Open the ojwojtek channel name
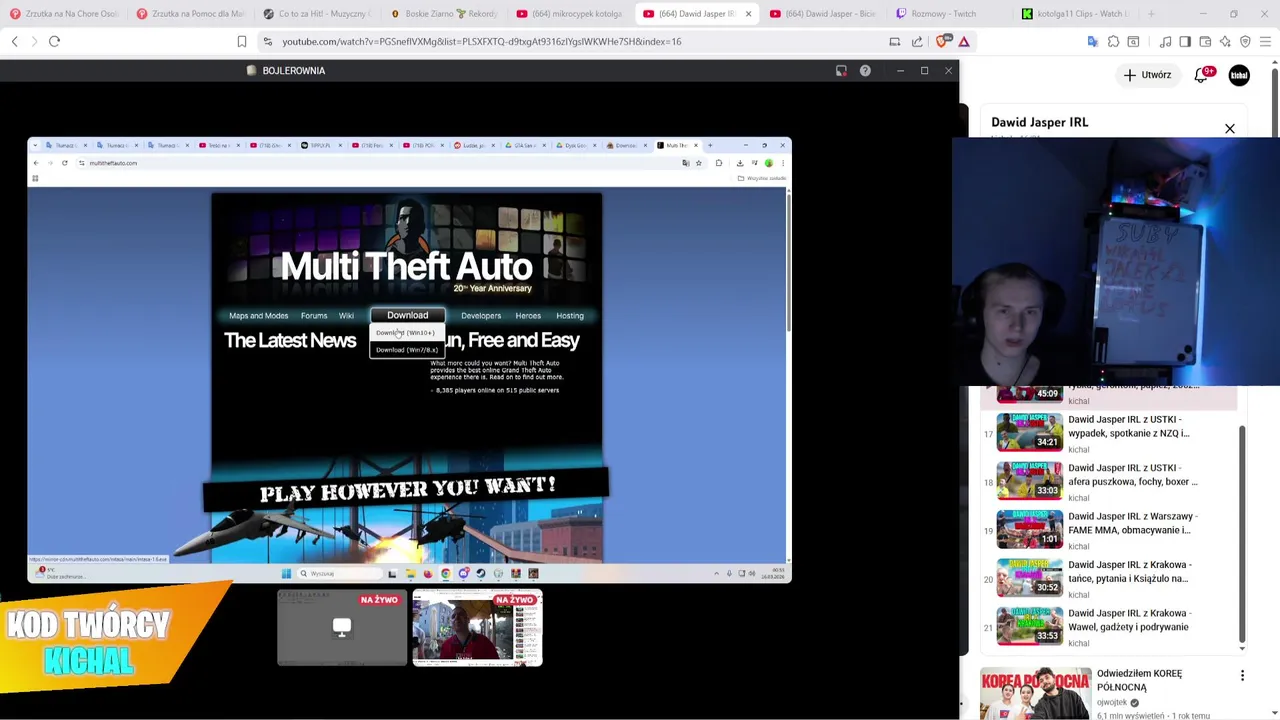Image resolution: width=1280 pixels, height=720 pixels. click(1111, 702)
